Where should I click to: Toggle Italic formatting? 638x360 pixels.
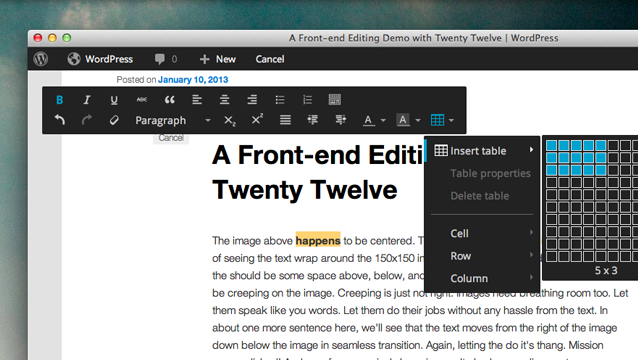tap(87, 100)
